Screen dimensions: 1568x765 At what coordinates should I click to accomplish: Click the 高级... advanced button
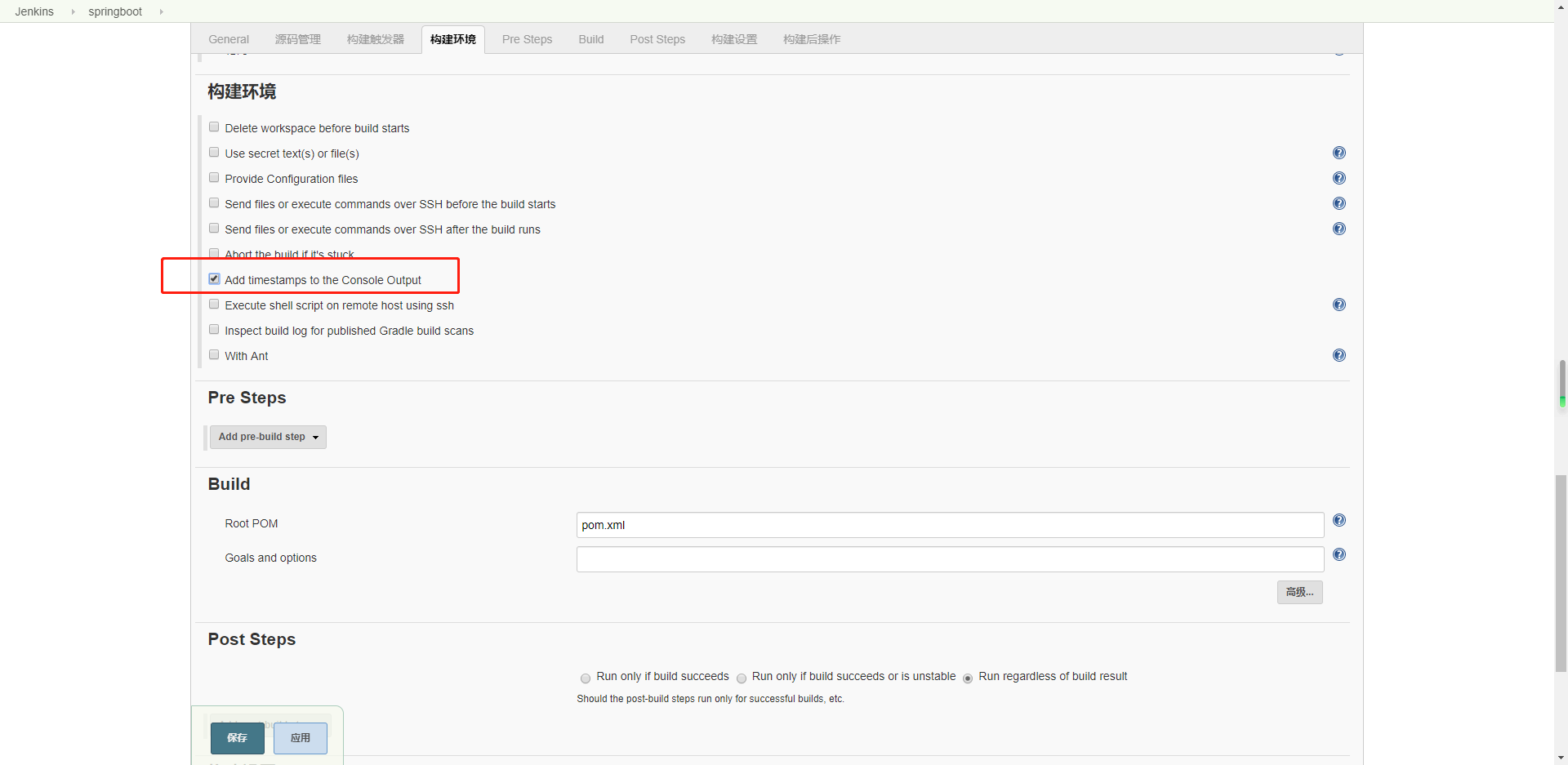click(x=1300, y=592)
